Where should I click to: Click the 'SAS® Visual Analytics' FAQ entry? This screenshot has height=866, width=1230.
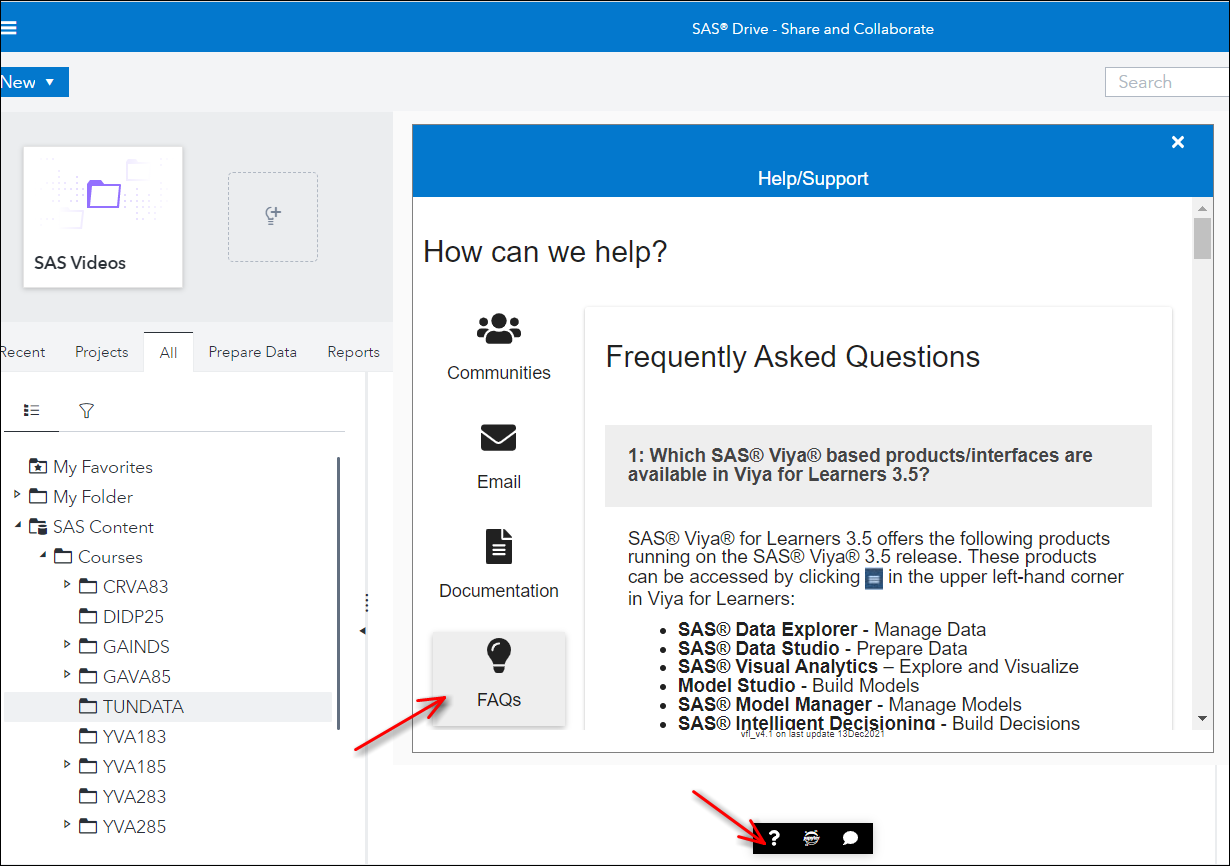[x=878, y=667]
